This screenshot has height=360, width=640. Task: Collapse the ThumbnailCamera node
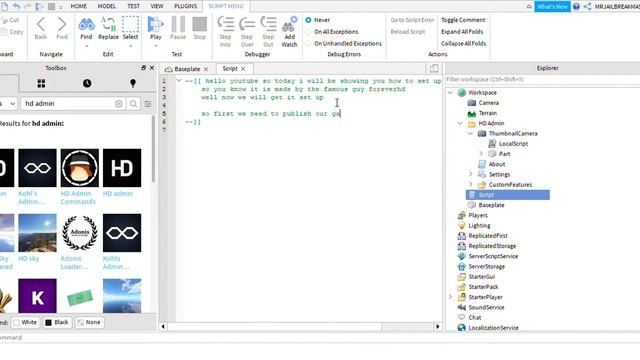pyautogui.click(x=471, y=133)
